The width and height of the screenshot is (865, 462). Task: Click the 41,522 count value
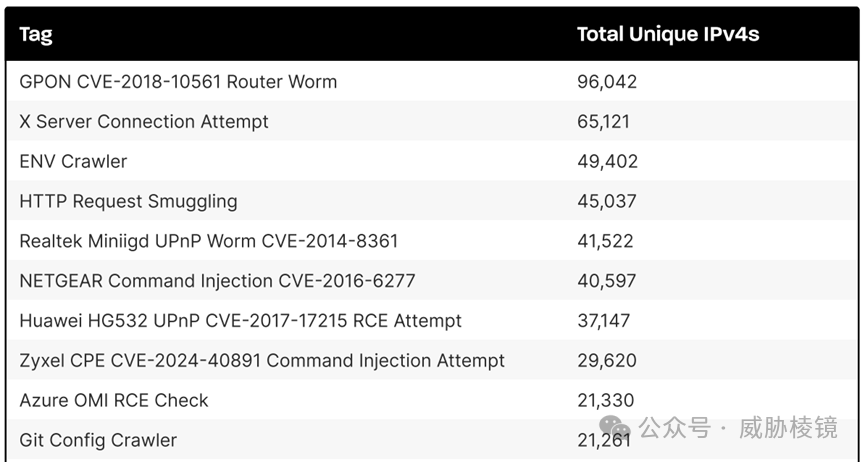point(605,241)
